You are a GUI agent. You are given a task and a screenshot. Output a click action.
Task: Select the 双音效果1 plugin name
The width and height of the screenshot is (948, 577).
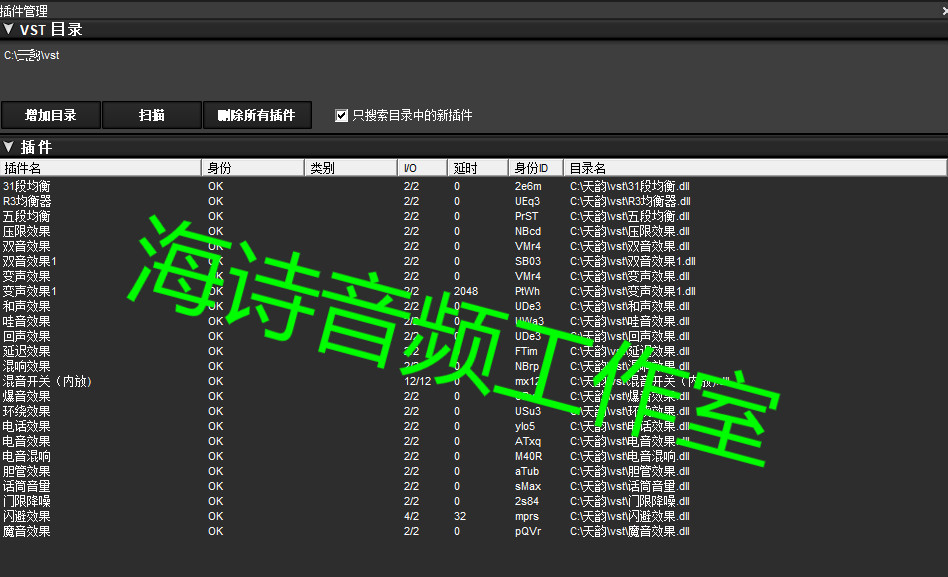click(x=30, y=261)
